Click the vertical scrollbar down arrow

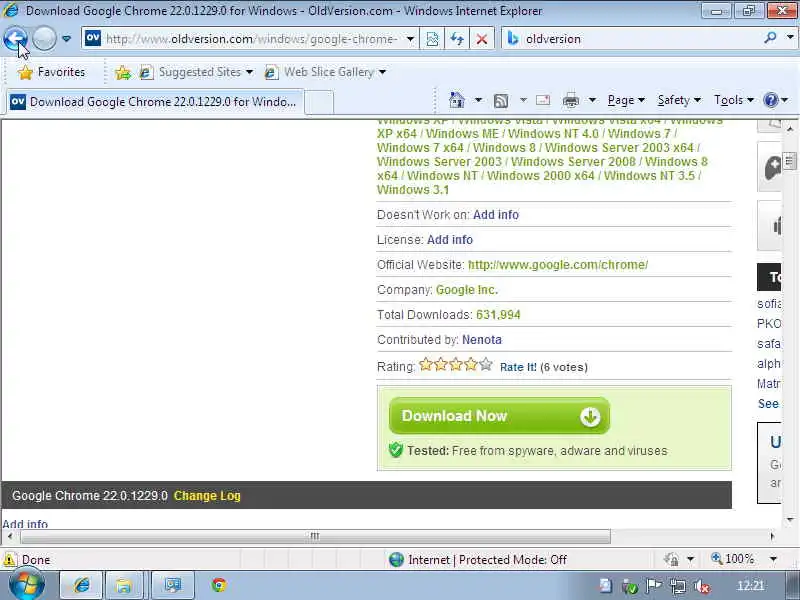pyautogui.click(x=790, y=519)
